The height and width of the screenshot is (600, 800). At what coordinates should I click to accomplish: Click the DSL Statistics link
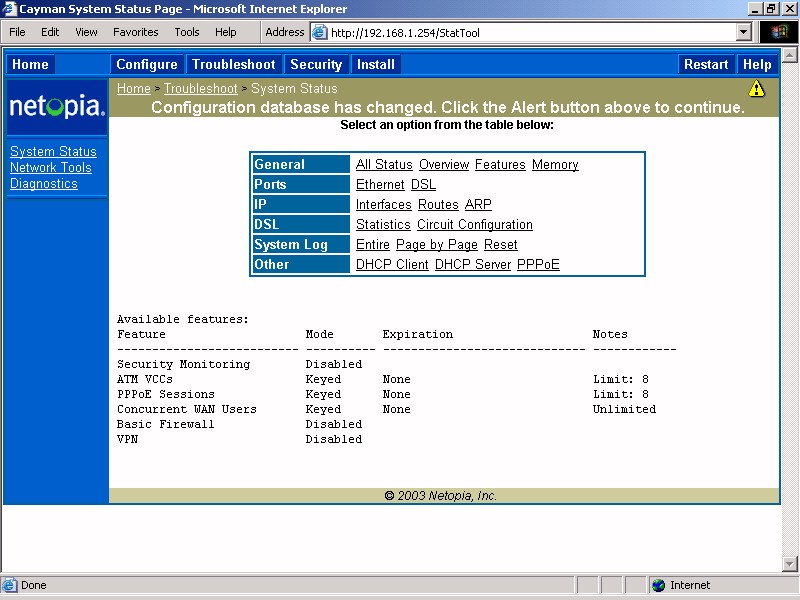click(x=383, y=224)
